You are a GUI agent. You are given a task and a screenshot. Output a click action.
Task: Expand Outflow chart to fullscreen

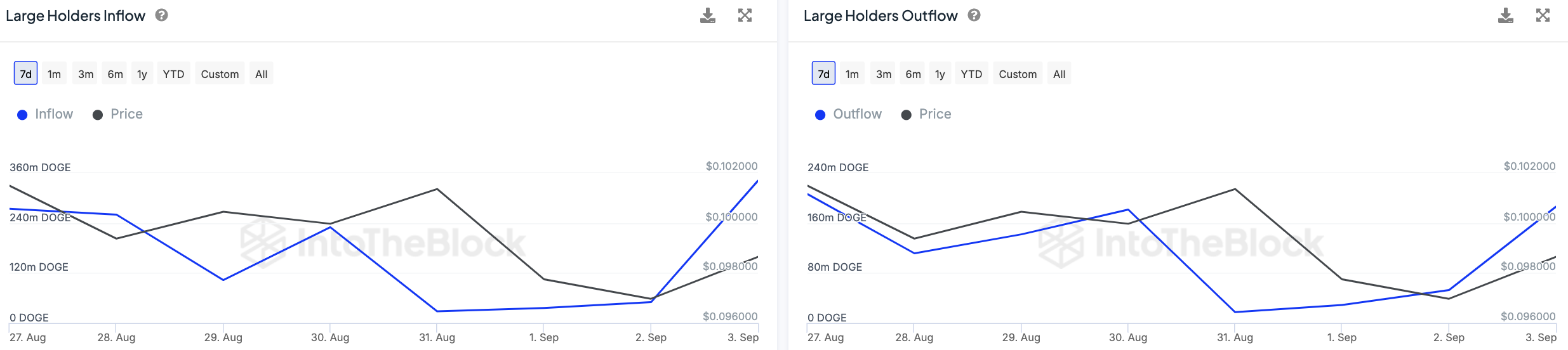(1543, 16)
